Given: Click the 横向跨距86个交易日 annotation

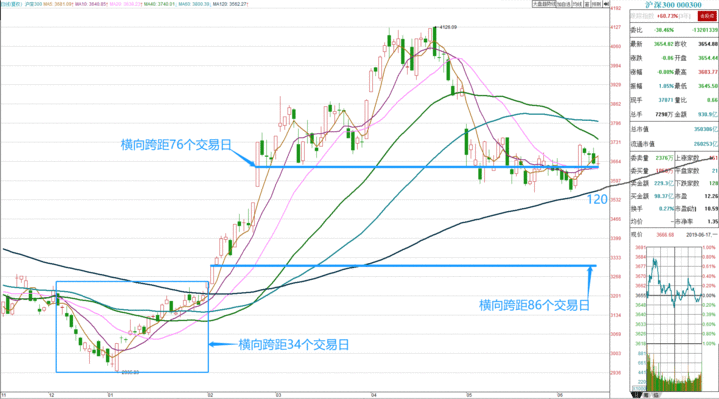Looking at the screenshot, I should click(534, 305).
